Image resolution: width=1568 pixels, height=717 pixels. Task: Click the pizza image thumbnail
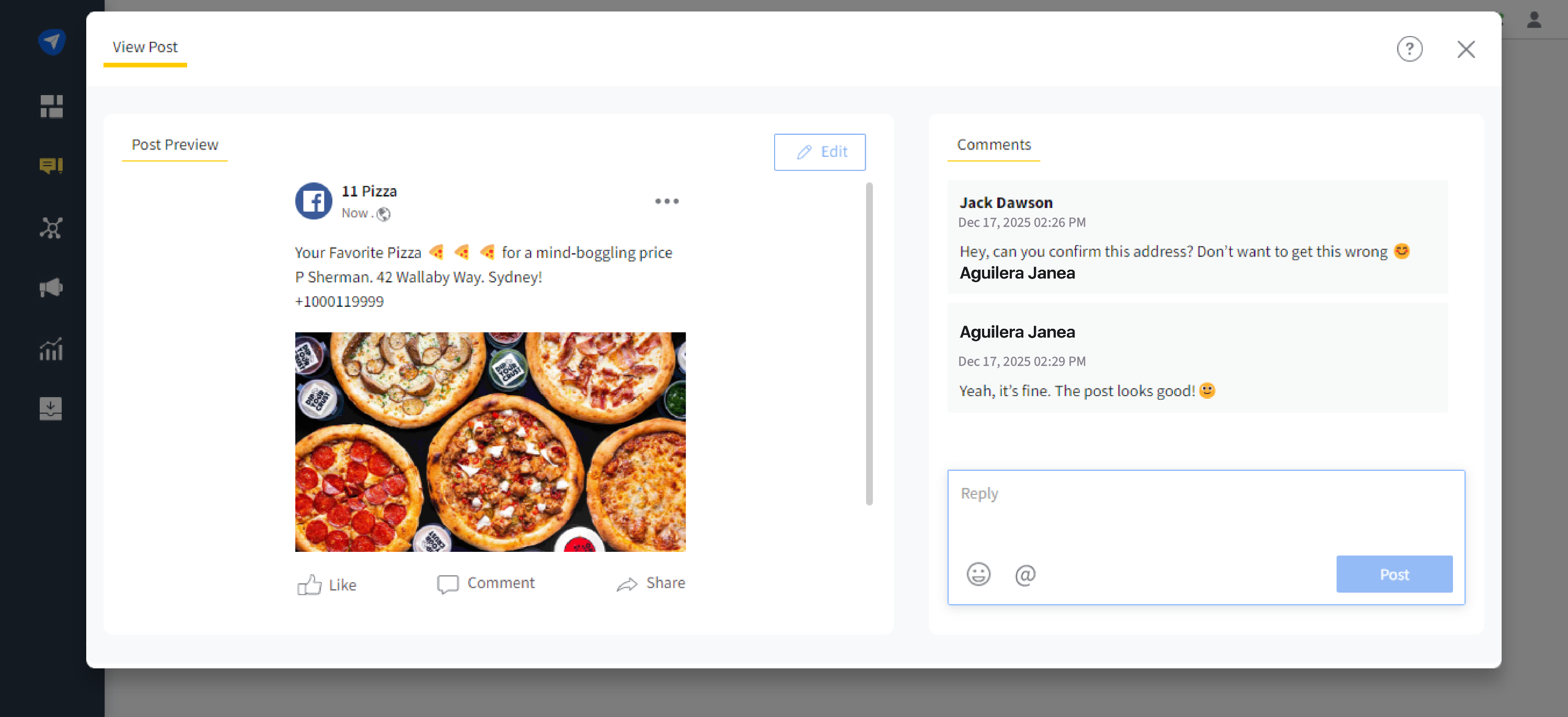point(490,441)
